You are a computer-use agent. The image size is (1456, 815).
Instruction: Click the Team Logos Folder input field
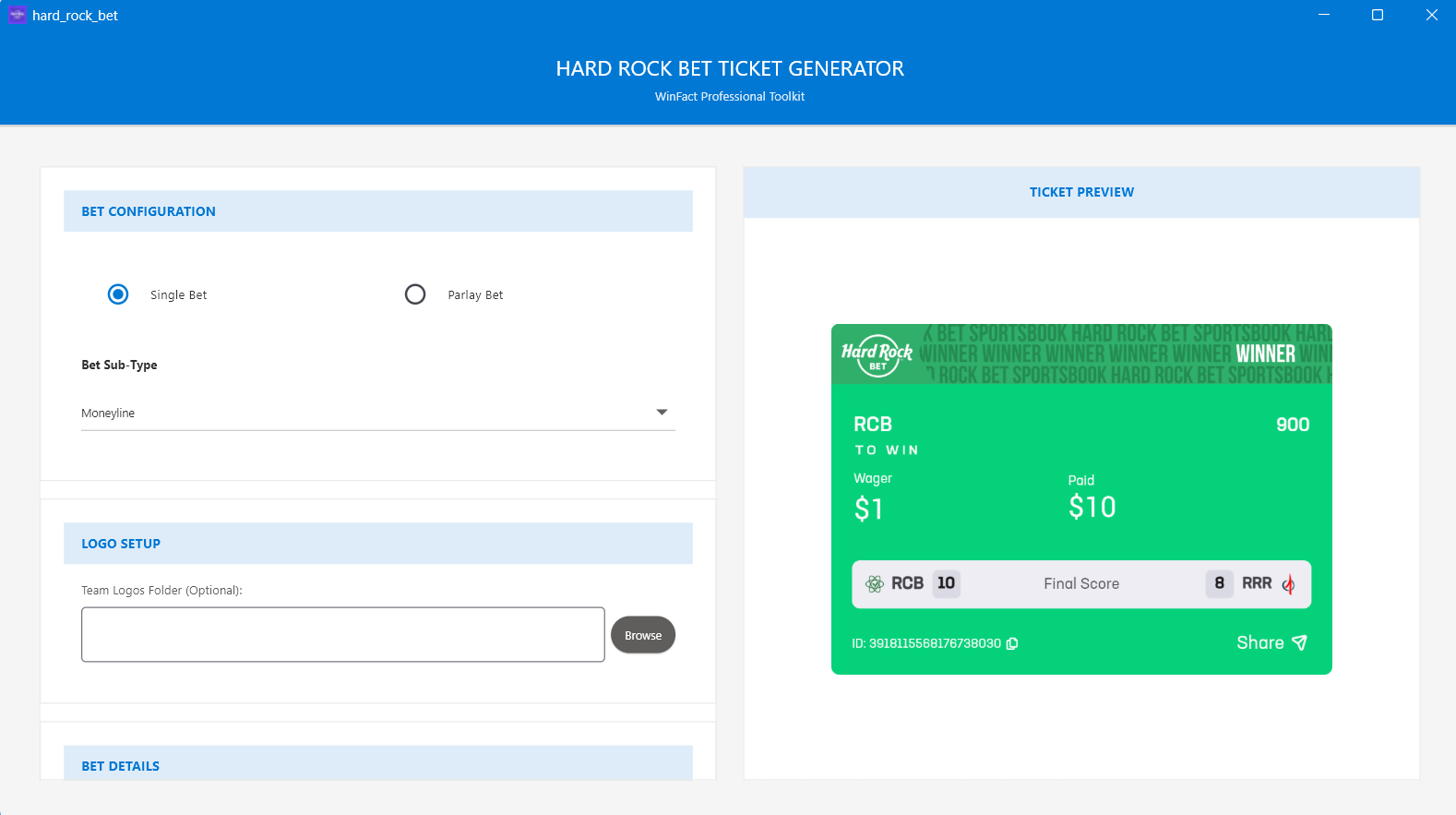(x=343, y=634)
